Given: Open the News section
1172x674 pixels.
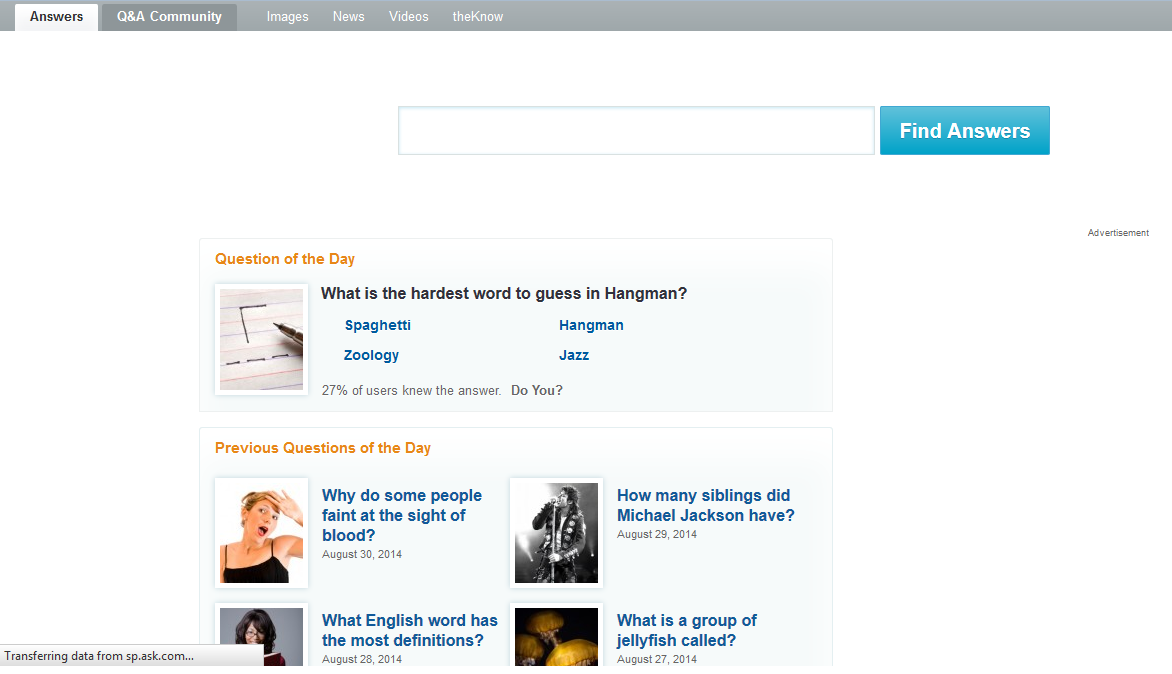Looking at the screenshot, I should click(348, 16).
